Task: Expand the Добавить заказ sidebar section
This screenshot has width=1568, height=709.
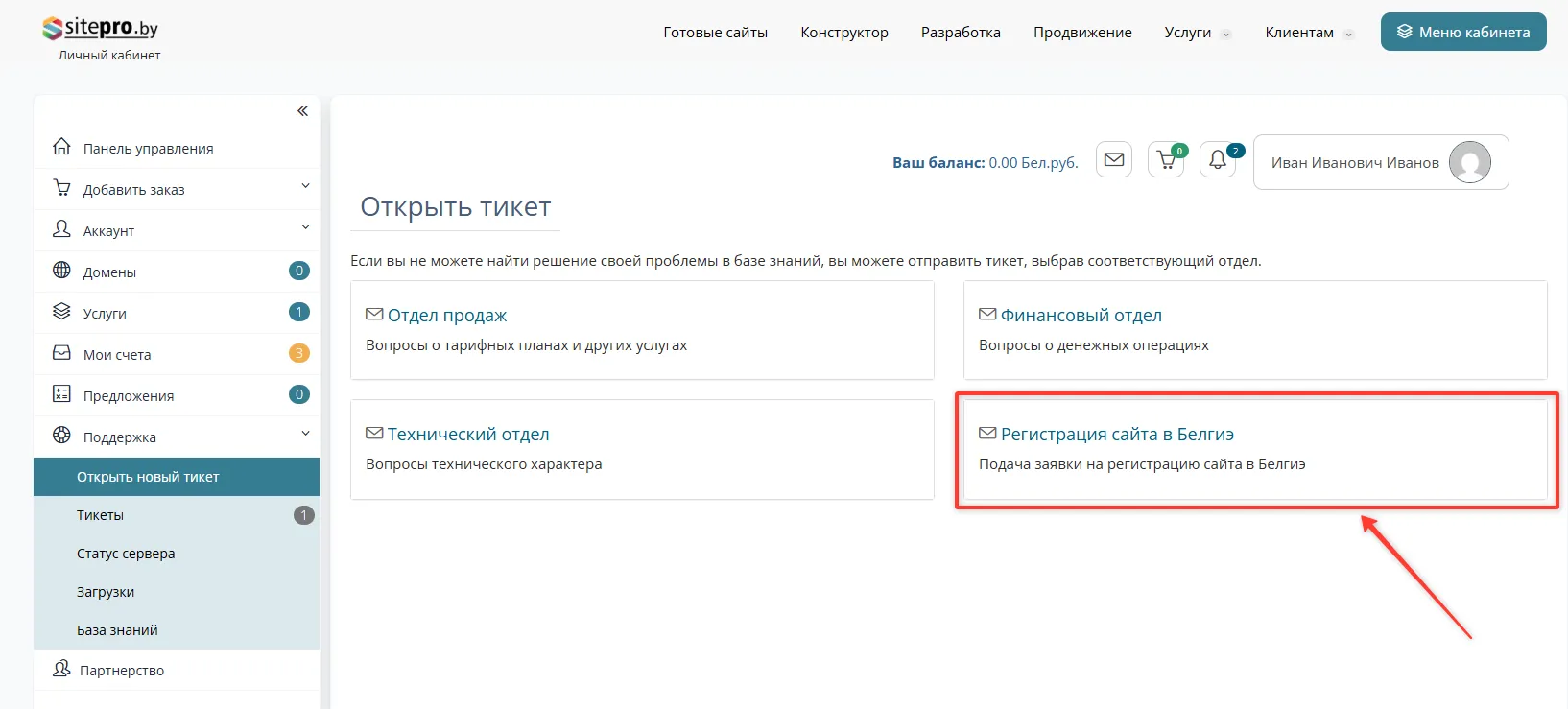Action: pyautogui.click(x=305, y=186)
